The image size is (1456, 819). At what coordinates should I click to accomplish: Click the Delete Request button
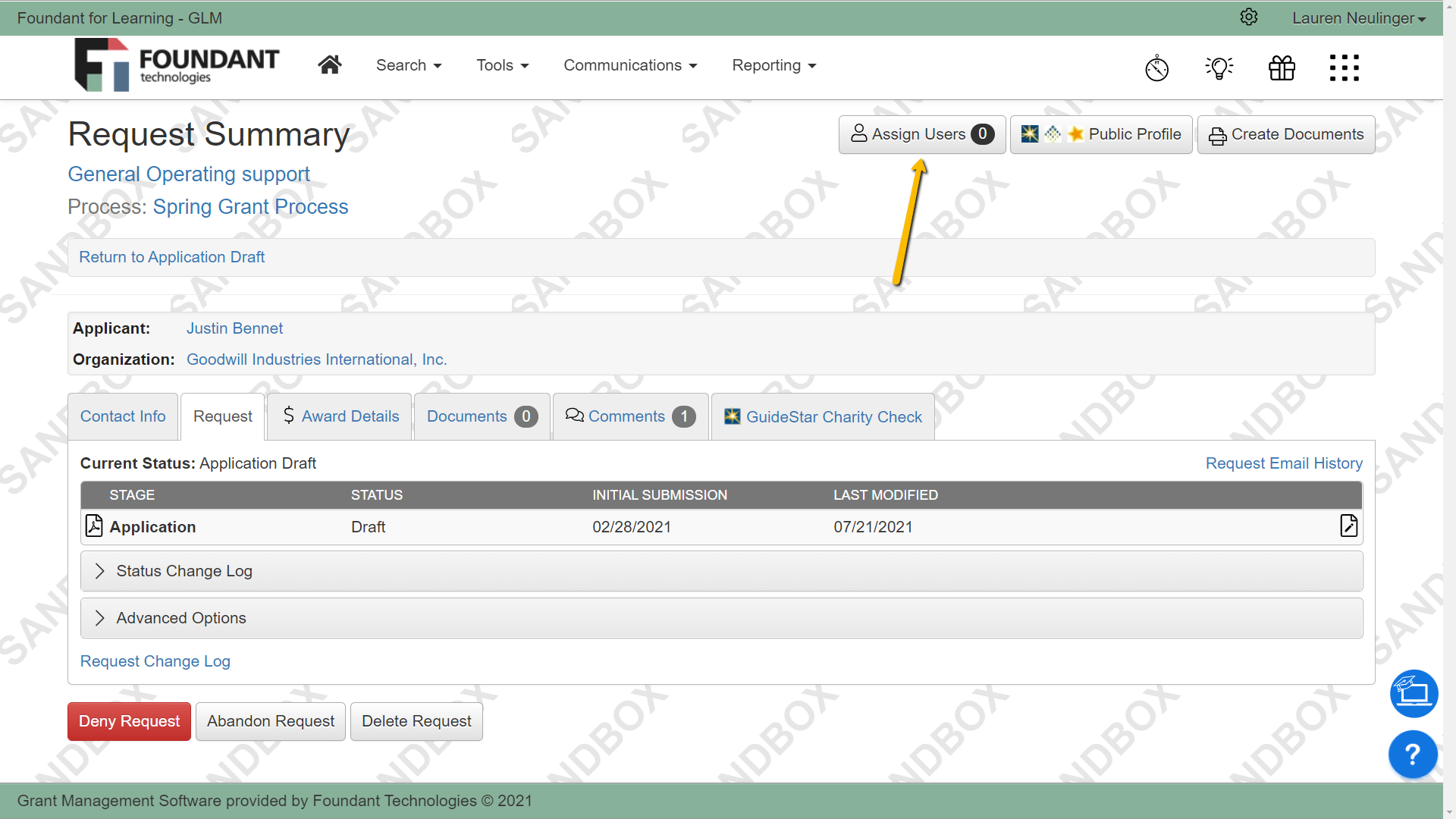[x=416, y=721]
